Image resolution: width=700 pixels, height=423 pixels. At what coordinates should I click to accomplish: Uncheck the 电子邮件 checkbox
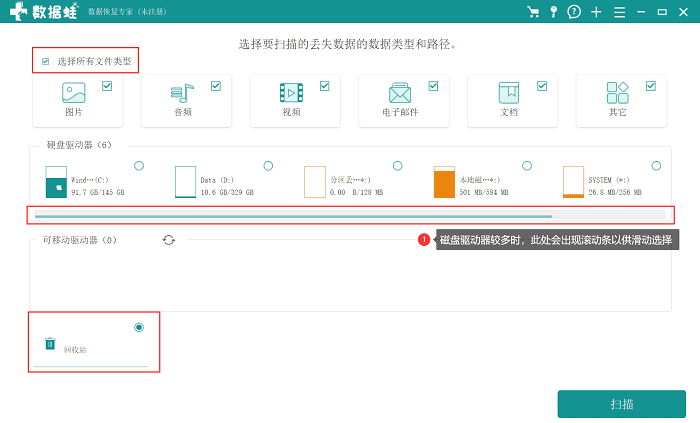point(433,86)
